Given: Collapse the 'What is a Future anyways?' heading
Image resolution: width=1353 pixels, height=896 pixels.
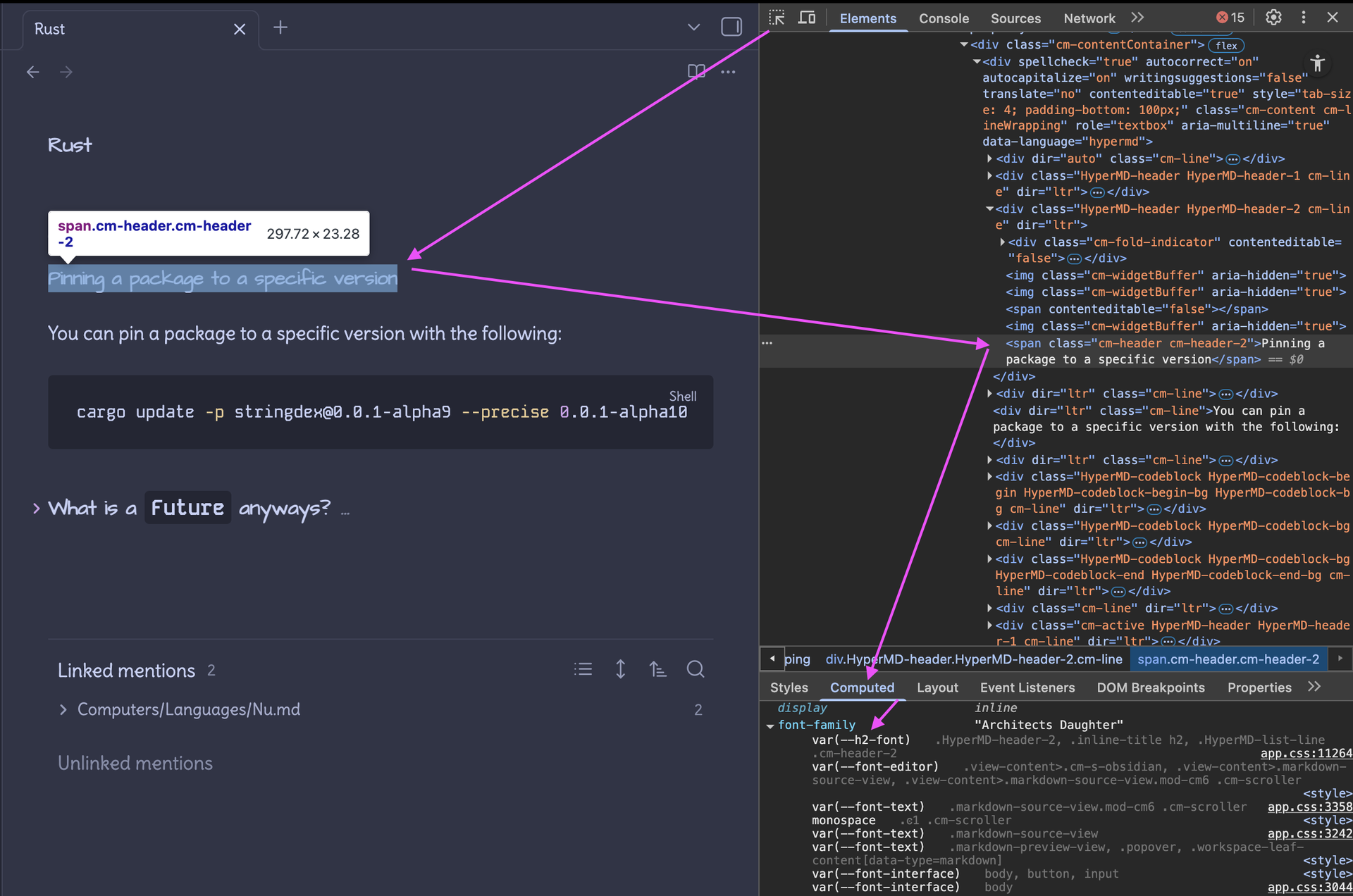Looking at the screenshot, I should [36, 507].
